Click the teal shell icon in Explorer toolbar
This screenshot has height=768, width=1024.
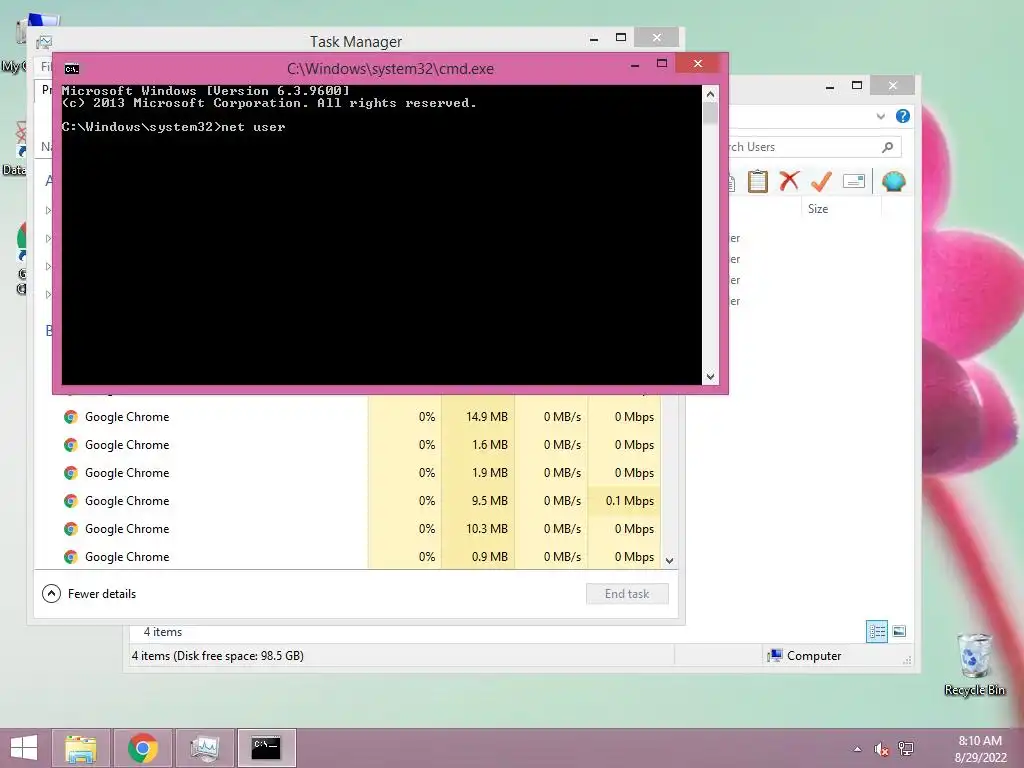coord(893,181)
